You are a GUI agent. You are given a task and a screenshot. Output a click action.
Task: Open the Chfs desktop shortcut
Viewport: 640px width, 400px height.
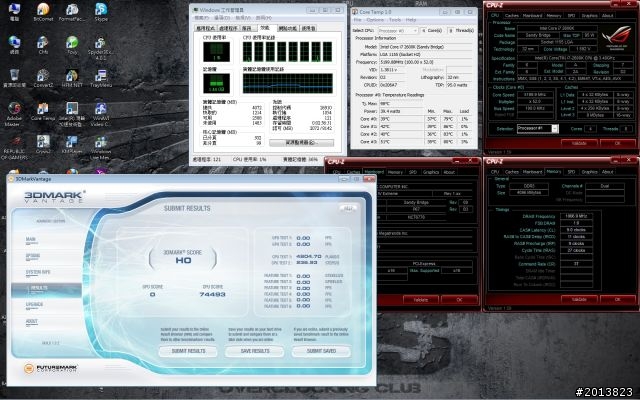43,45
